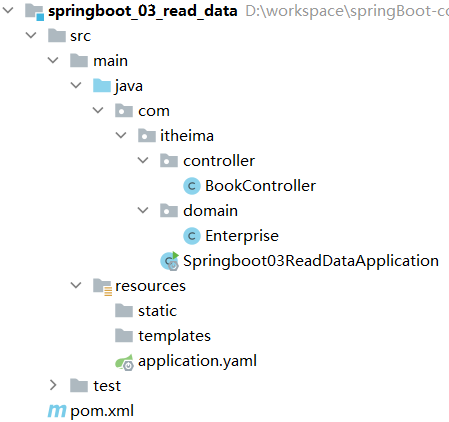Screen dimensions: 449x422
Task: Click the Enterprise class icon
Action: click(x=192, y=236)
